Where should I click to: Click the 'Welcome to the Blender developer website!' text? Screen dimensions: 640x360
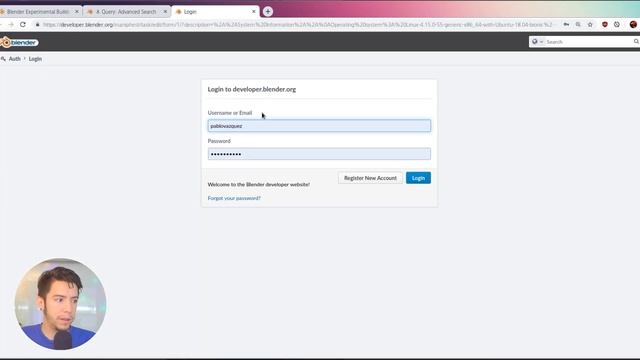click(x=259, y=184)
